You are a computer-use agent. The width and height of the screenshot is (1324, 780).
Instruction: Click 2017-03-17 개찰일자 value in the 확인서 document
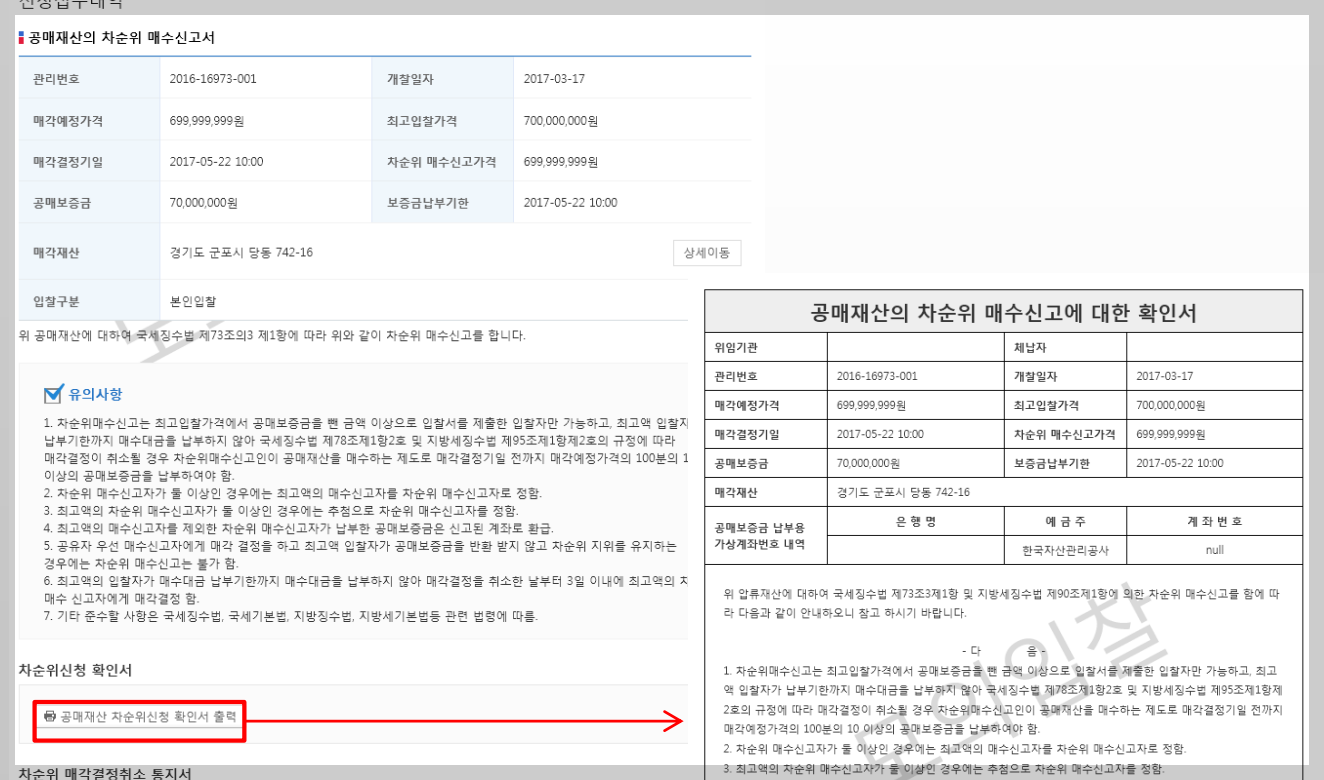(x=1165, y=376)
